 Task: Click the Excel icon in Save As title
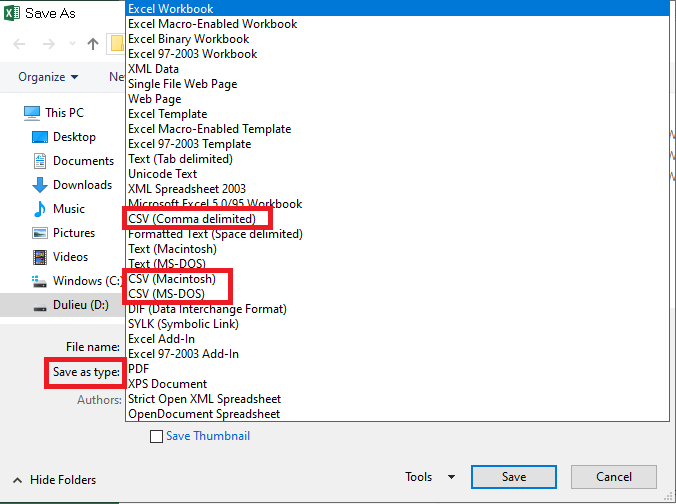(x=12, y=13)
